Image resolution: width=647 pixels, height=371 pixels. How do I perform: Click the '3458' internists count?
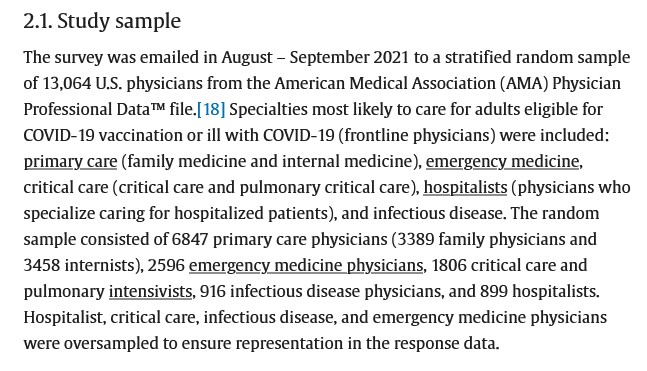pos(42,265)
